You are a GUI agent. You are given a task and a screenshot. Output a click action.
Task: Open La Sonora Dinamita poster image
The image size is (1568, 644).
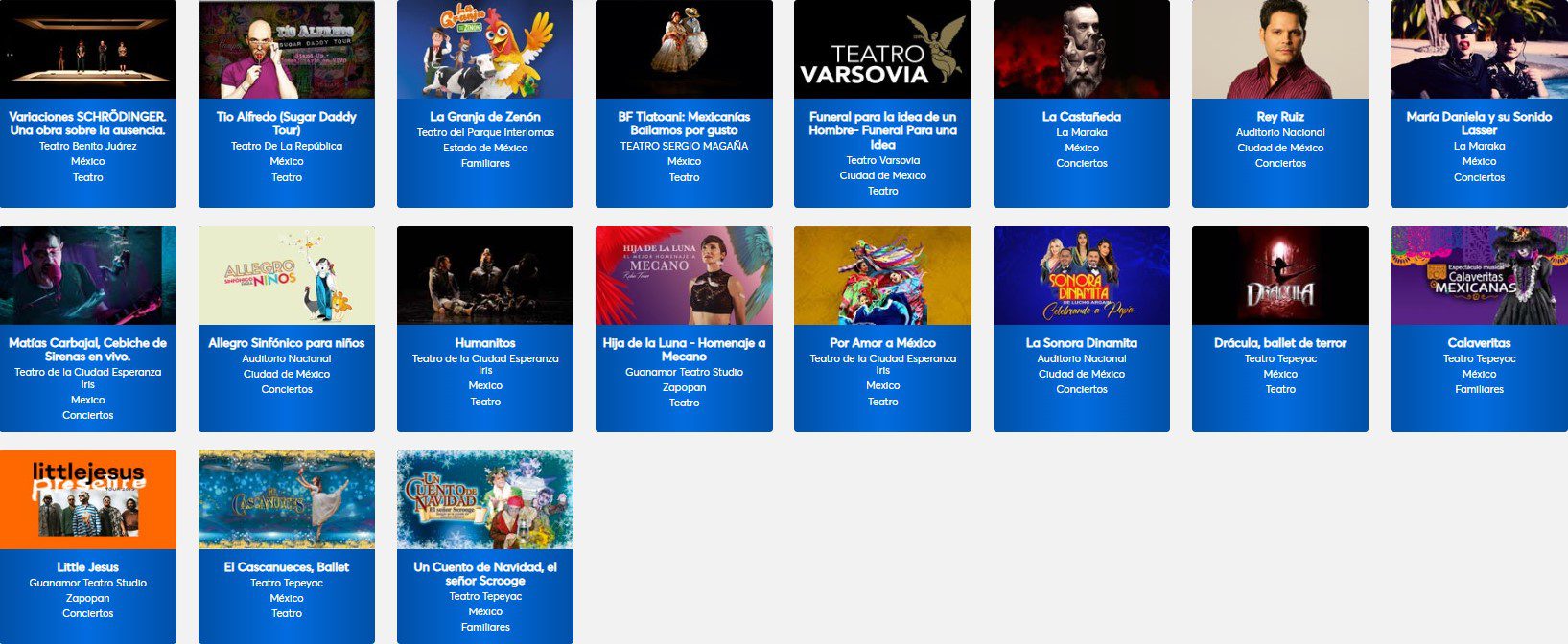[1082, 275]
